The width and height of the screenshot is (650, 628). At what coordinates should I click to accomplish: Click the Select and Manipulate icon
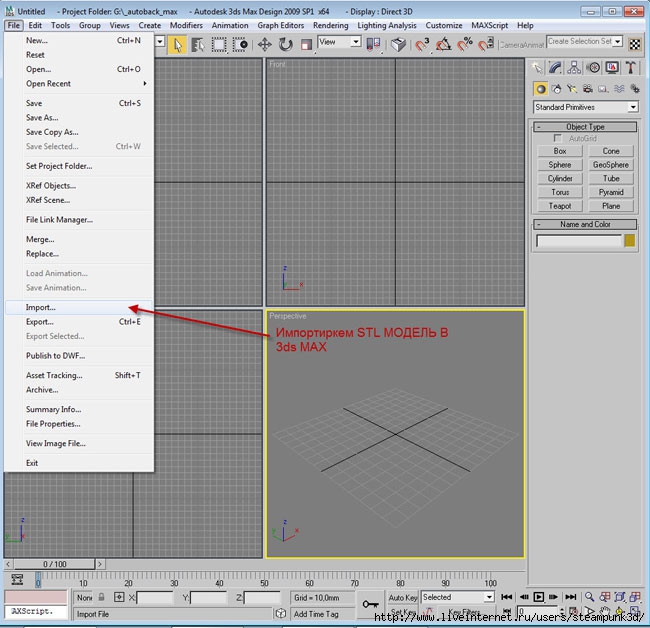[x=398, y=44]
